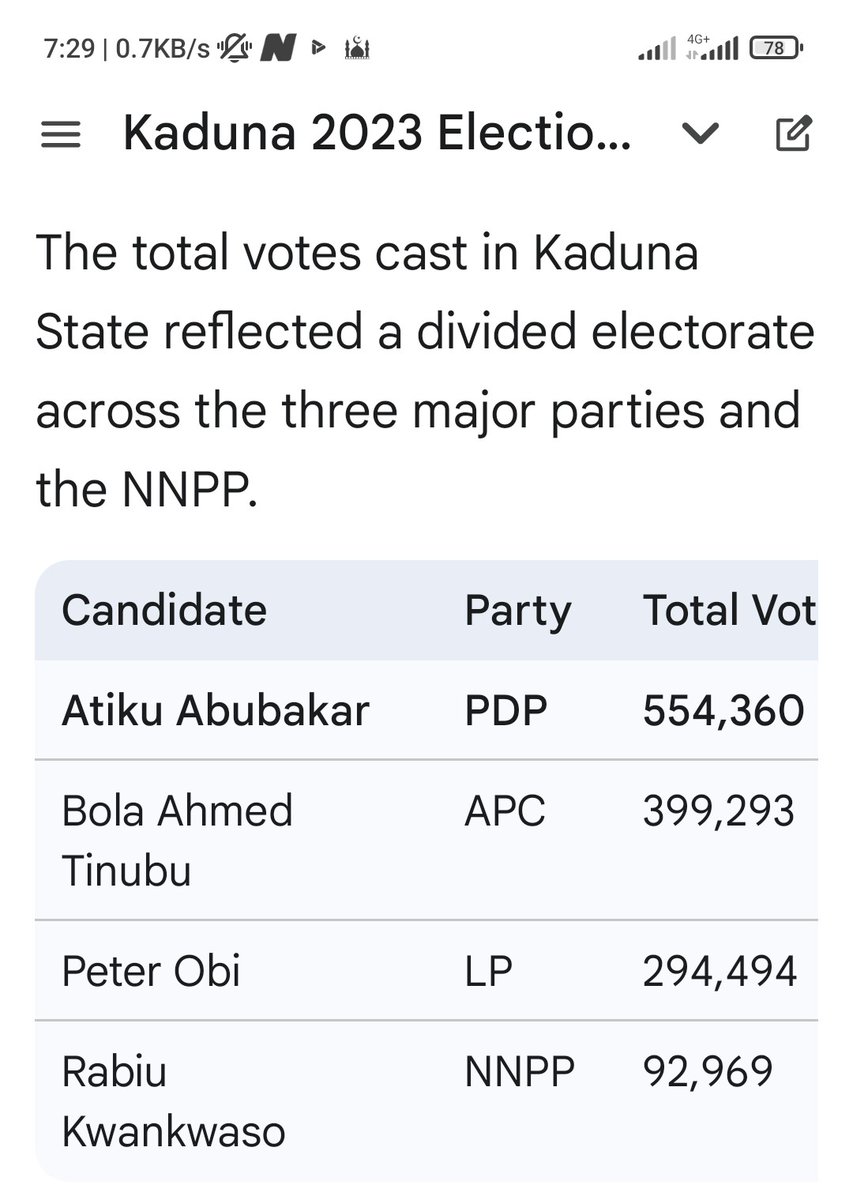
Task: Tap the new chat edit icon
Action: pos(793,134)
